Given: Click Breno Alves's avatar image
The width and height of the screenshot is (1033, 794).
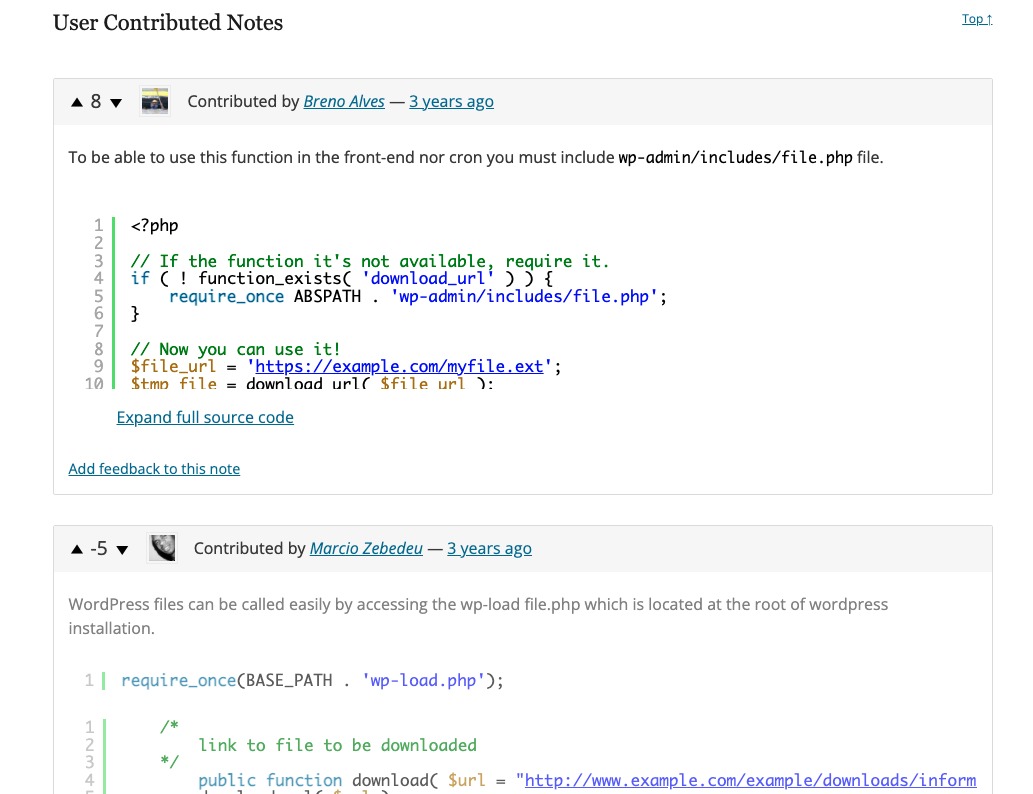Looking at the screenshot, I should coord(155,101).
